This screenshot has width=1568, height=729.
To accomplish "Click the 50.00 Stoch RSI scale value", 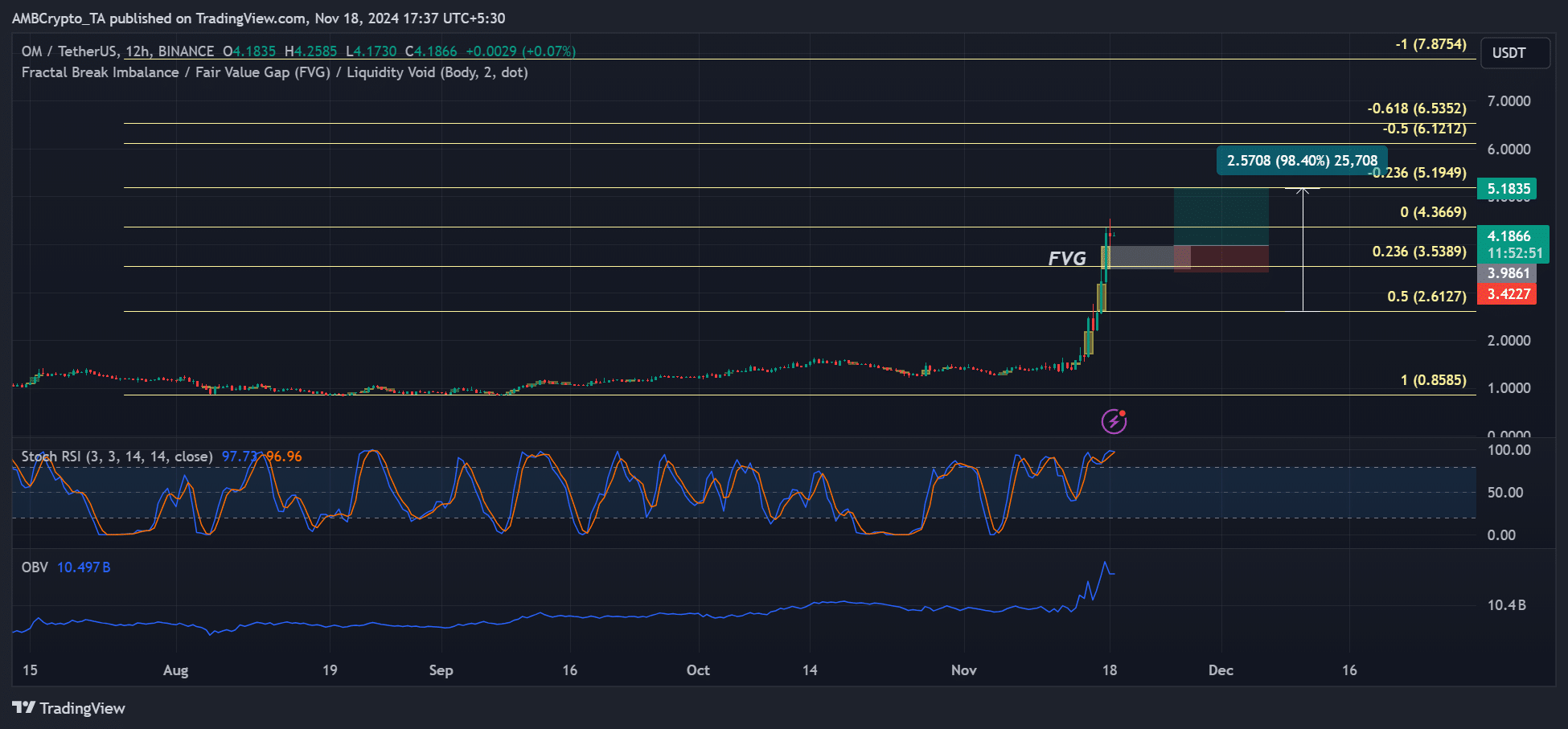I will pos(1505,493).
